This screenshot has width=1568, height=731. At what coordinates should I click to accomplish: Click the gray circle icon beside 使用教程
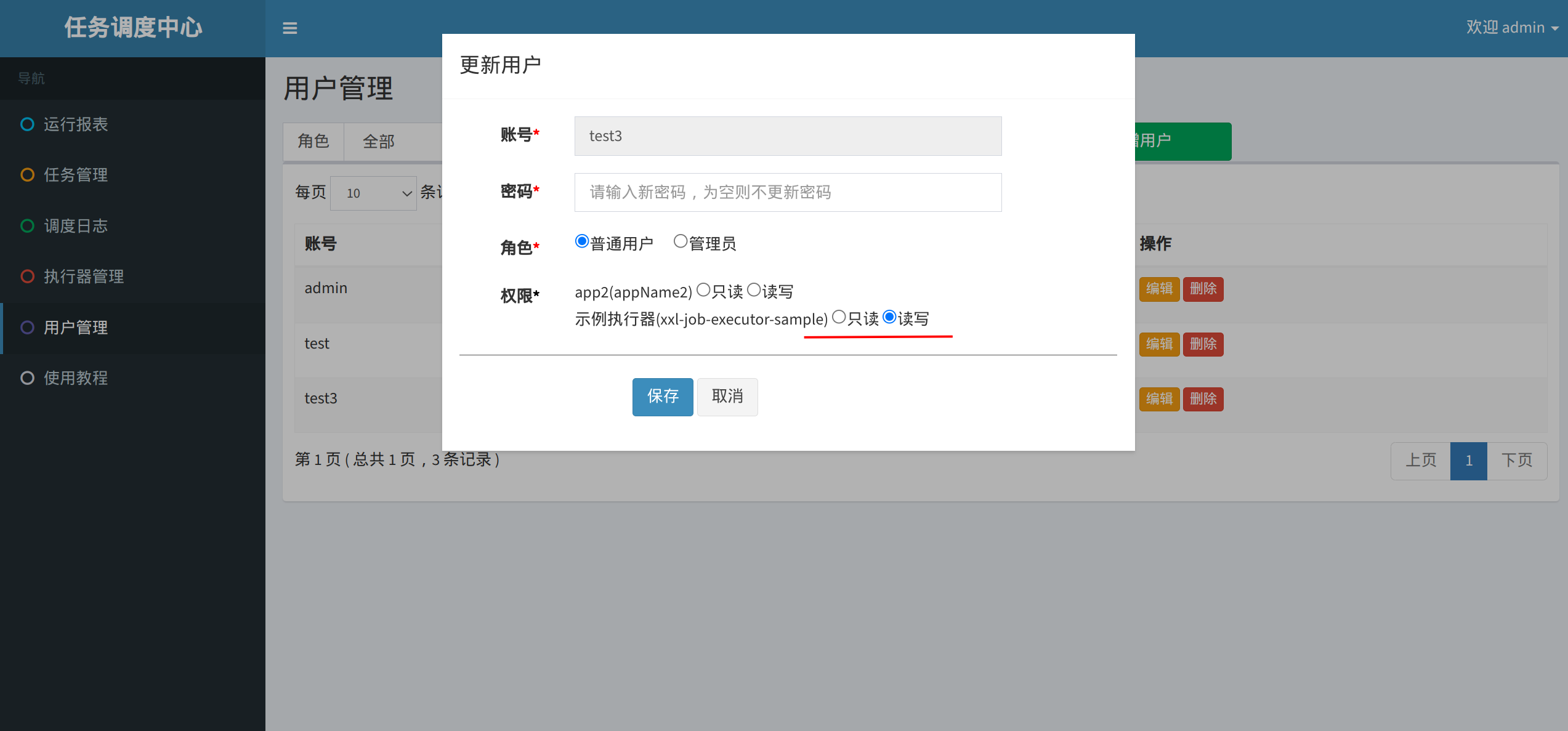[27, 378]
